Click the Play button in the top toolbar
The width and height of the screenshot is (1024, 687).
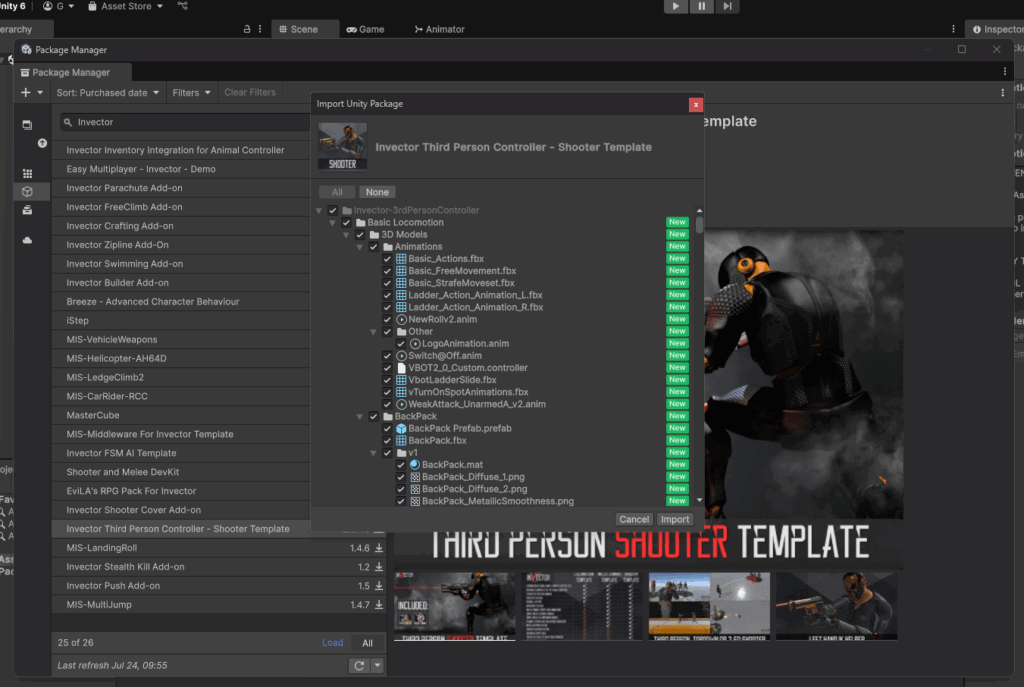click(x=676, y=6)
